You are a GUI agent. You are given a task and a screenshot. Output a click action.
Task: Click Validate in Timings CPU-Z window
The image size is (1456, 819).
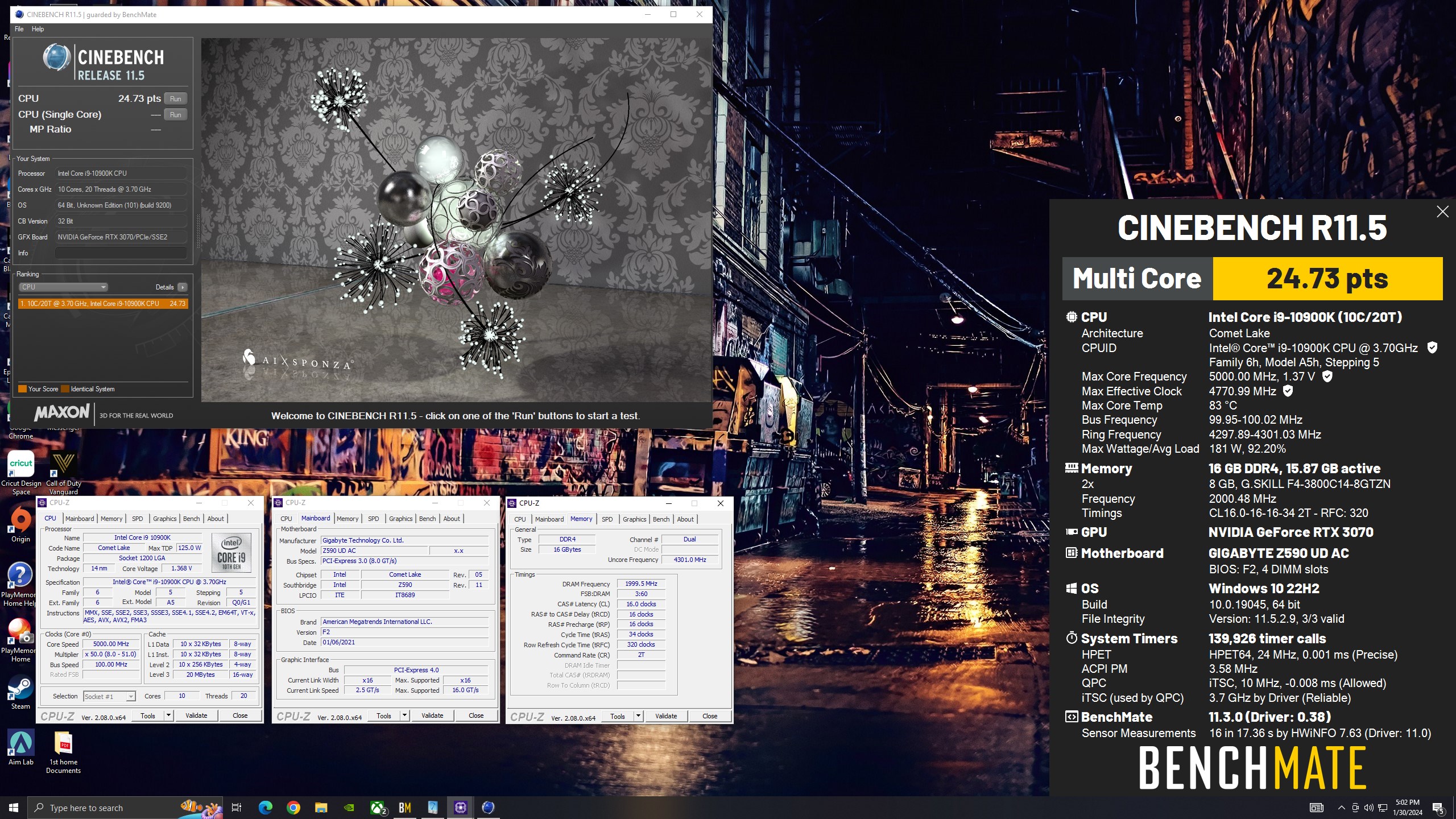(666, 716)
